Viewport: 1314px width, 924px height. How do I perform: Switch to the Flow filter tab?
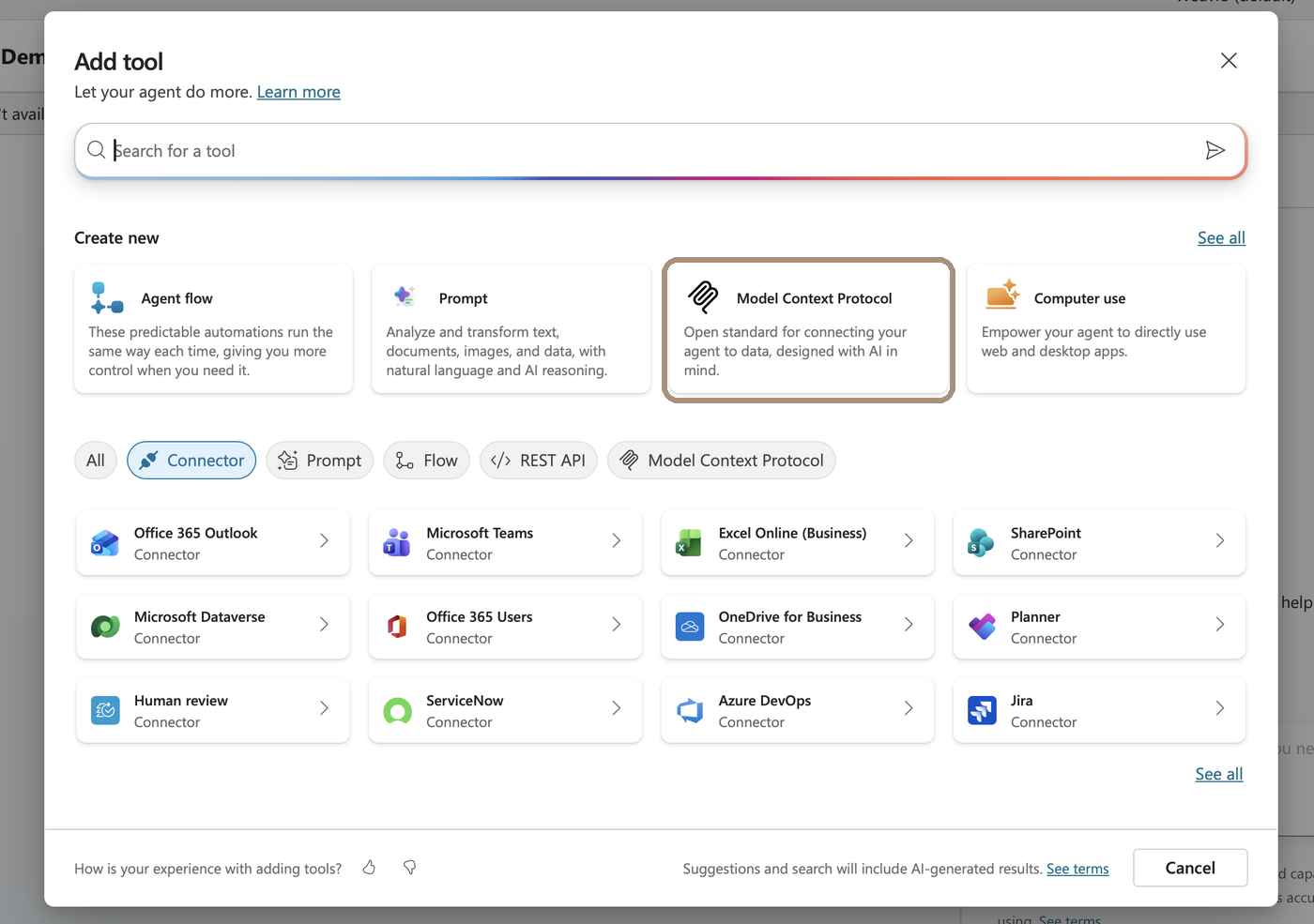(427, 461)
